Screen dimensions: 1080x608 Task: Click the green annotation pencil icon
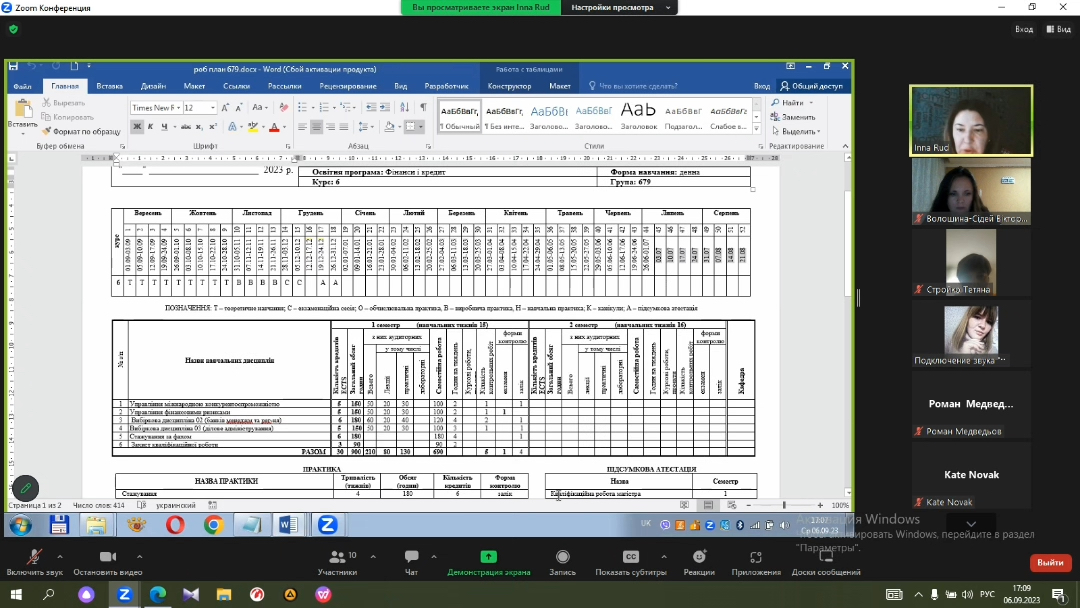[x=26, y=488]
